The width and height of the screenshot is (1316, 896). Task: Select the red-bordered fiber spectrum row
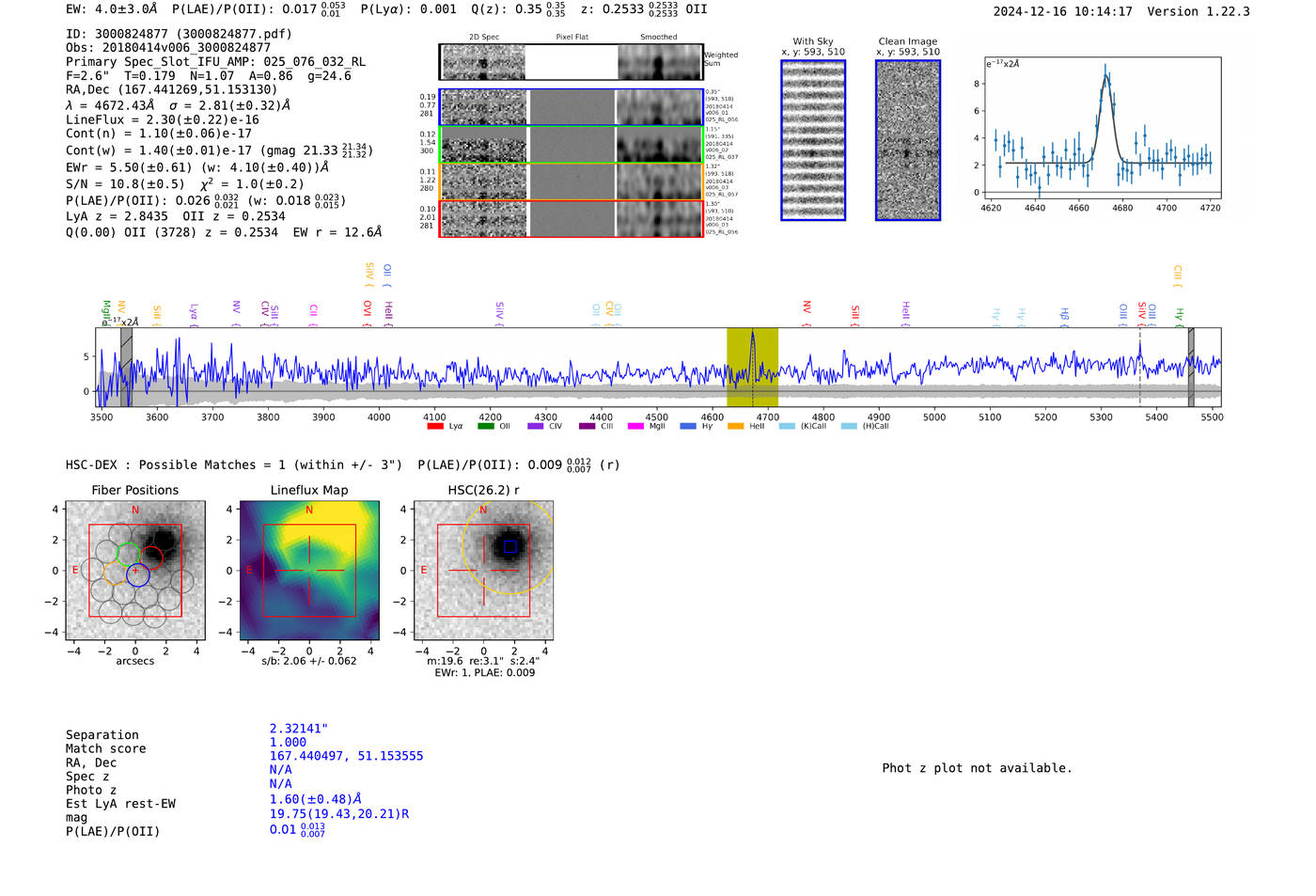click(571, 219)
